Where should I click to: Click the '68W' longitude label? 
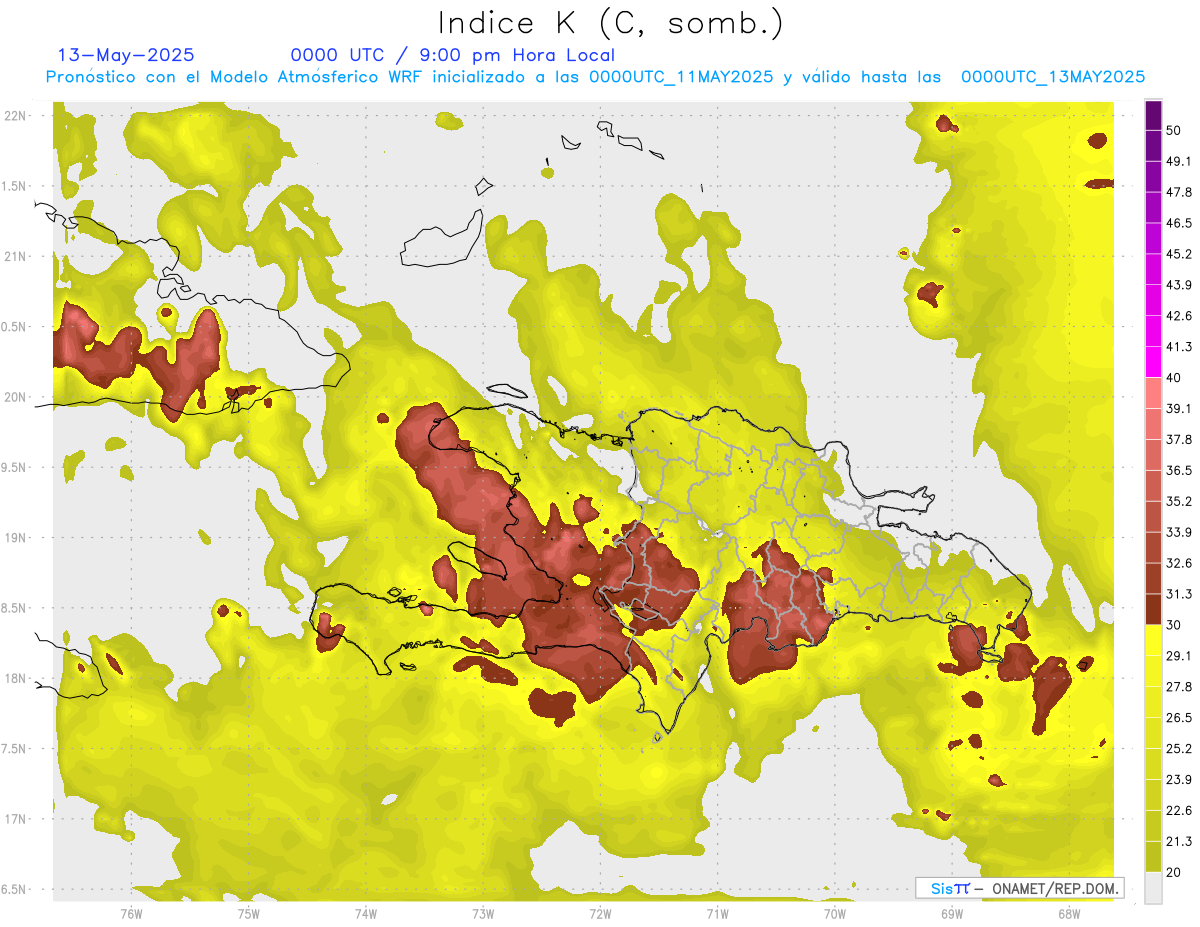[1069, 913]
